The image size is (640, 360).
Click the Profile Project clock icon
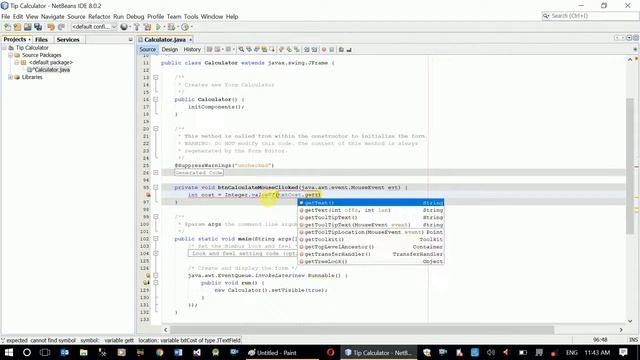click(x=185, y=27)
